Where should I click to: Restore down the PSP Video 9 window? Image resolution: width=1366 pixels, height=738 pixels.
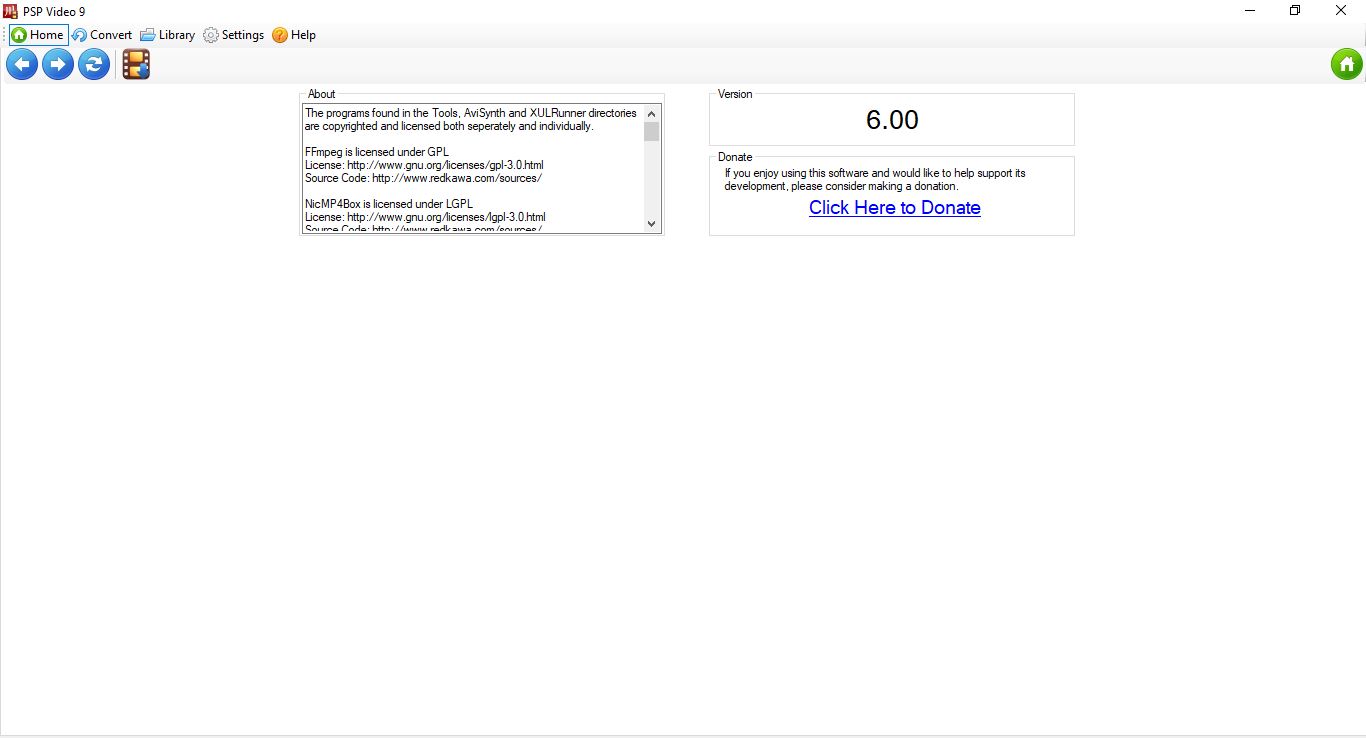click(1295, 11)
